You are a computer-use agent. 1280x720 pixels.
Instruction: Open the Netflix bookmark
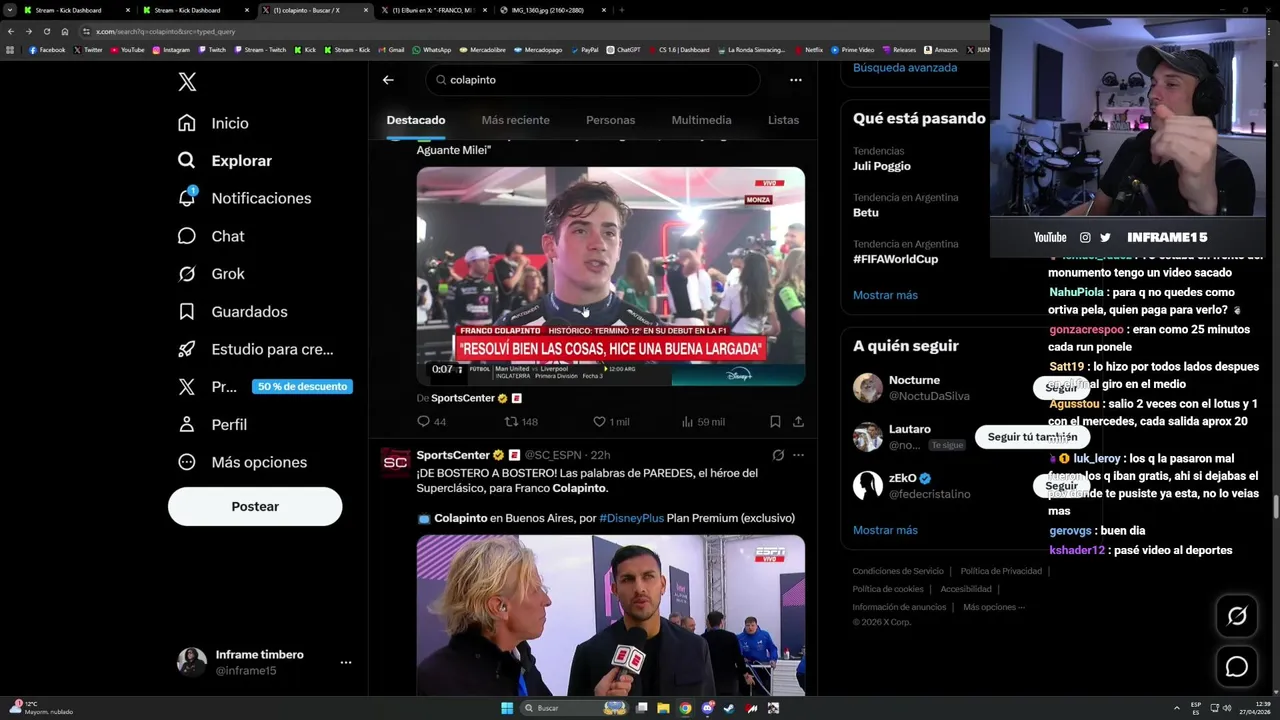(x=808, y=50)
